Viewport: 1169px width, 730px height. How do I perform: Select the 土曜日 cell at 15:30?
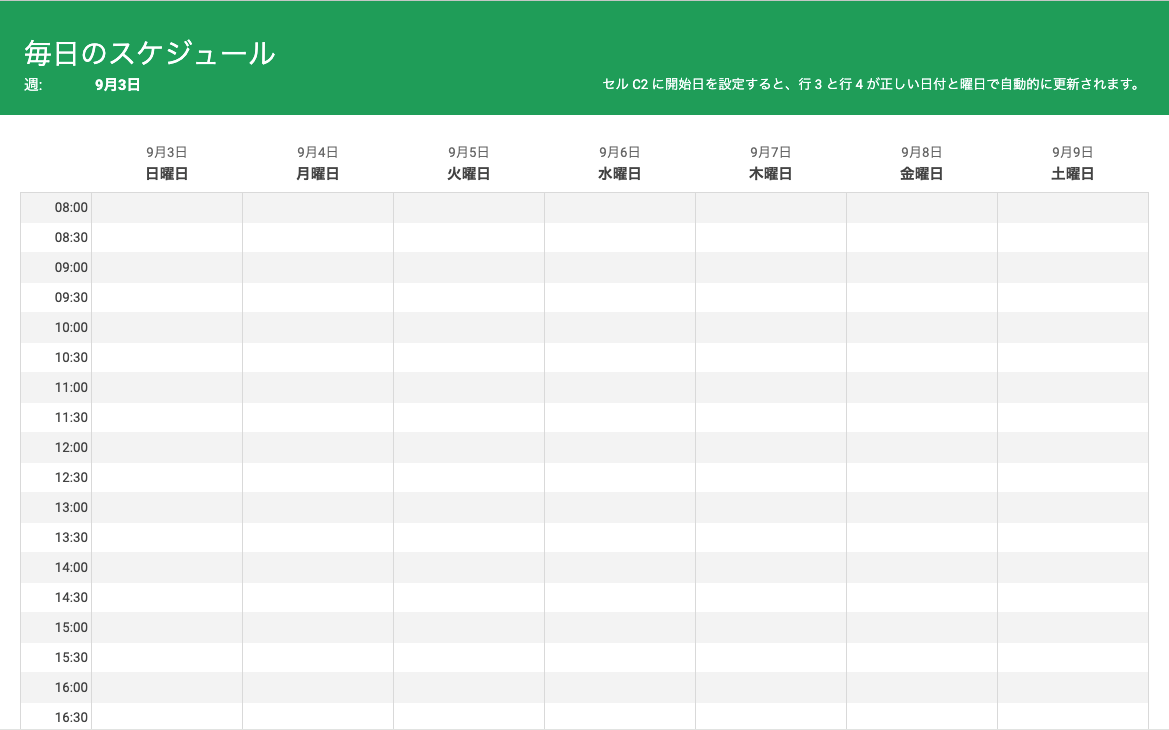point(1073,658)
